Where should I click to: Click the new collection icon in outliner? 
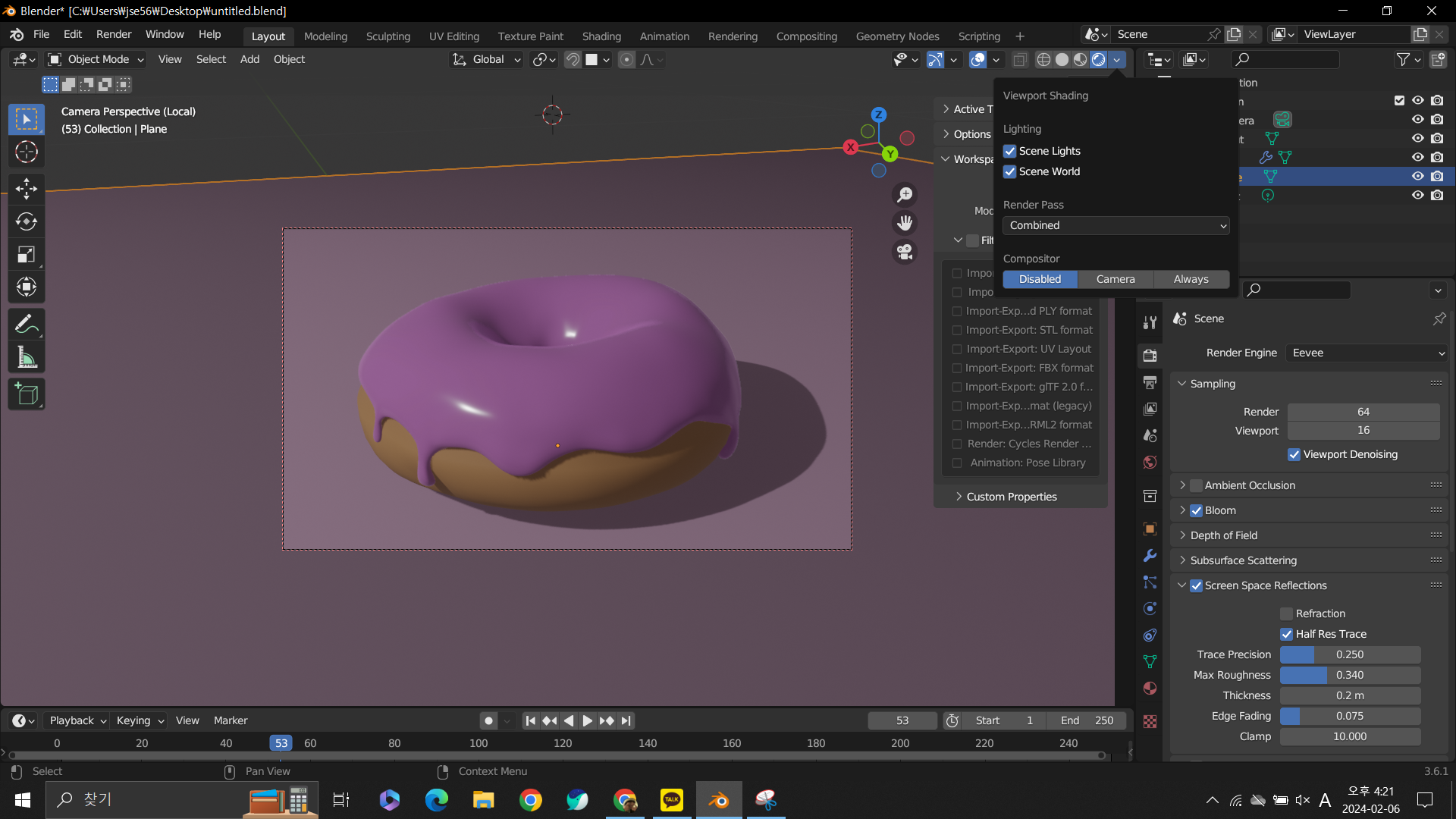(x=1437, y=59)
